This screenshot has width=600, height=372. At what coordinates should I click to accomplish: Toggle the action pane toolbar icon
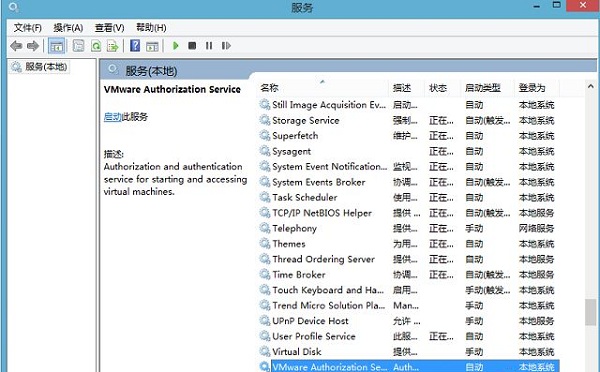pos(152,46)
